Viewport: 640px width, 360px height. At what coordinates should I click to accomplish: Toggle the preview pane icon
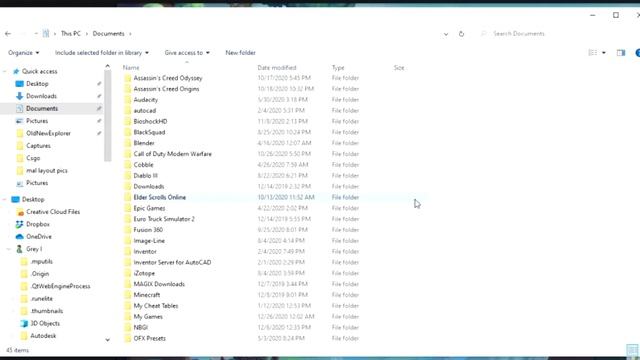click(621, 53)
